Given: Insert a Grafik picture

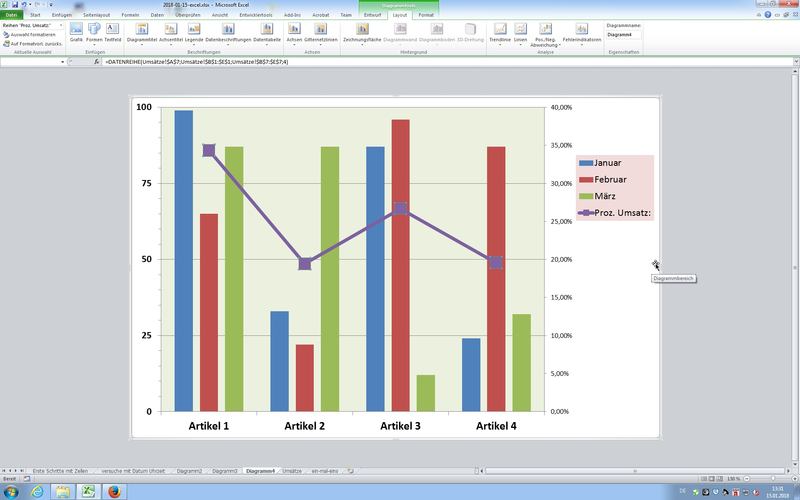Looking at the screenshot, I should coord(76,33).
